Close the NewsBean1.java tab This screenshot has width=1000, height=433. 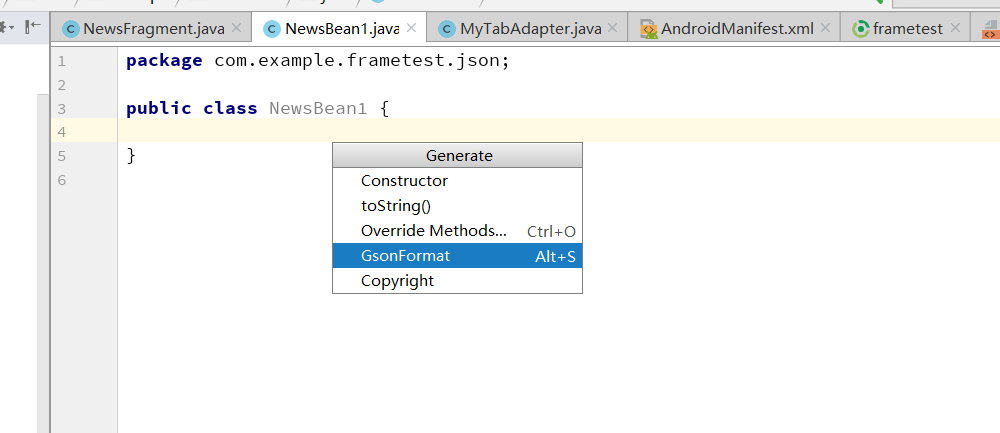coord(411,28)
